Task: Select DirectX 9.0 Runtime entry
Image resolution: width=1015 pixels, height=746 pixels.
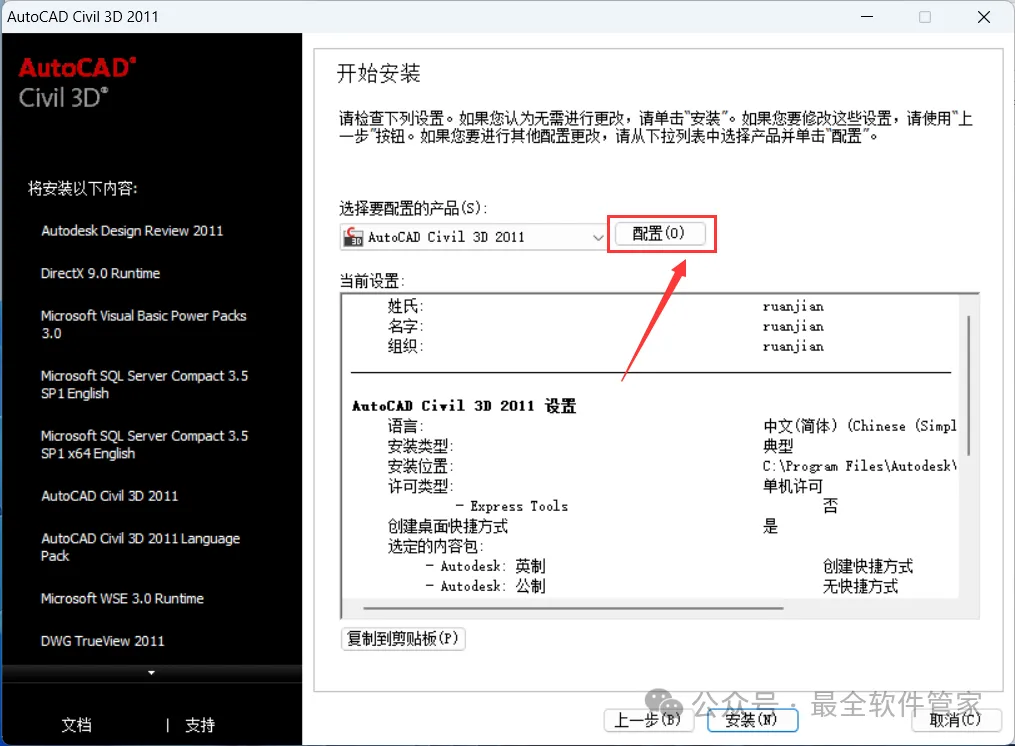Action: click(100, 273)
